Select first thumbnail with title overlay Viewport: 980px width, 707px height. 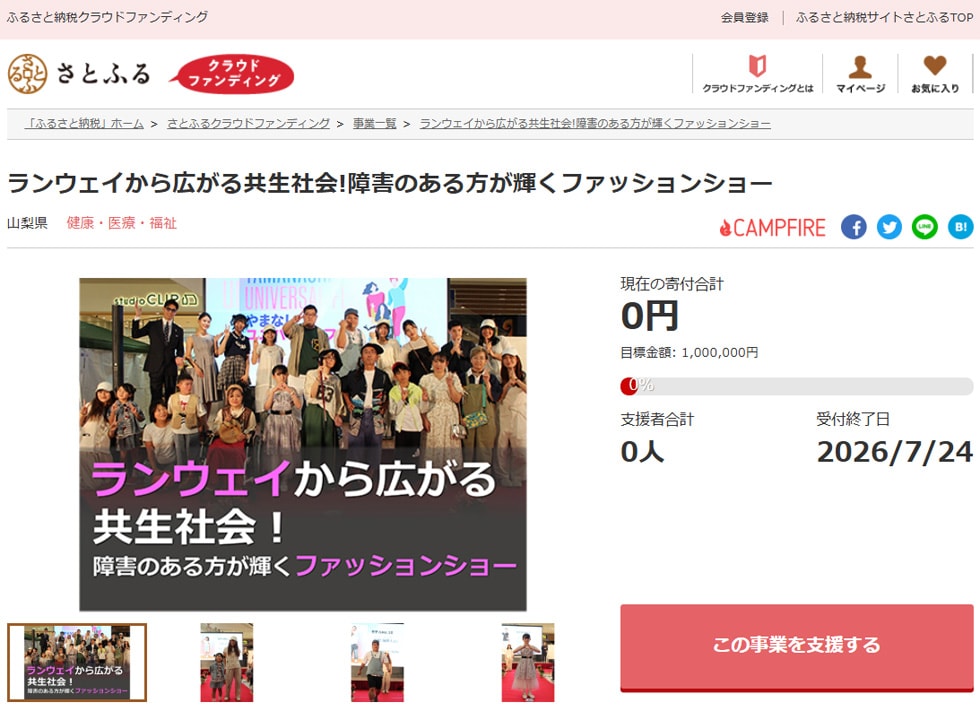tap(77, 662)
